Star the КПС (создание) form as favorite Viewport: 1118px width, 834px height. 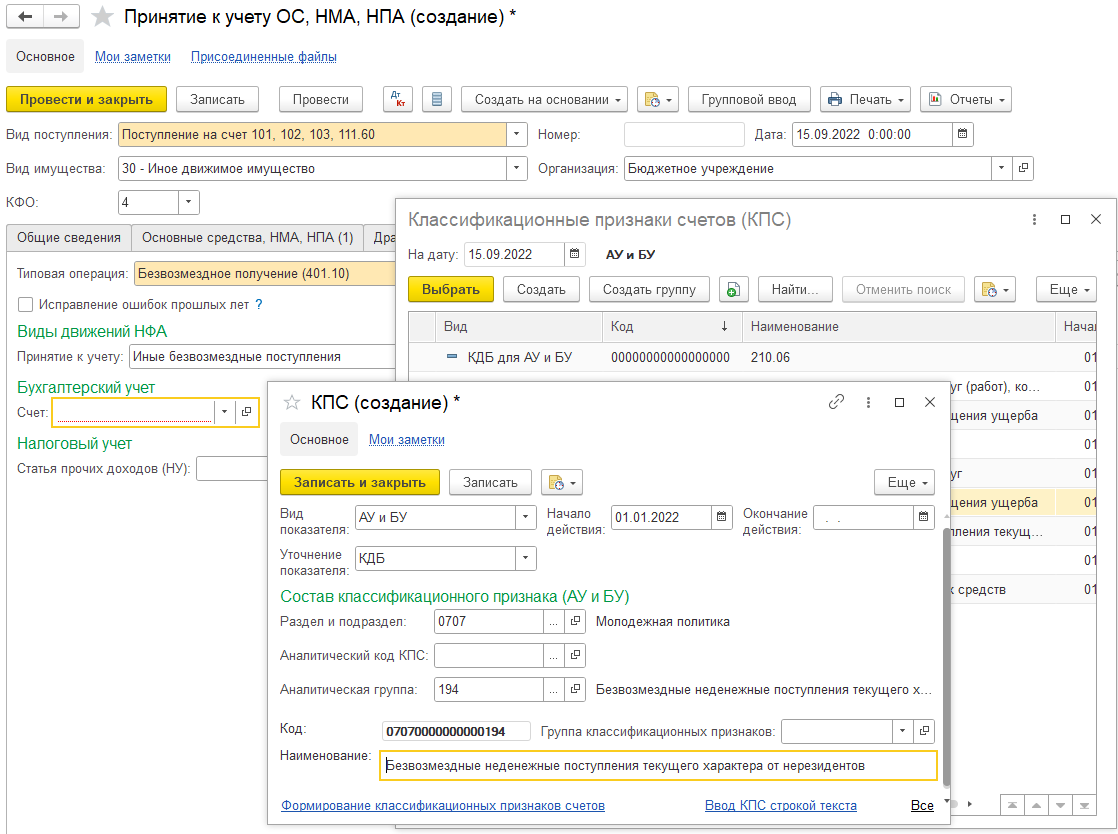click(x=292, y=403)
